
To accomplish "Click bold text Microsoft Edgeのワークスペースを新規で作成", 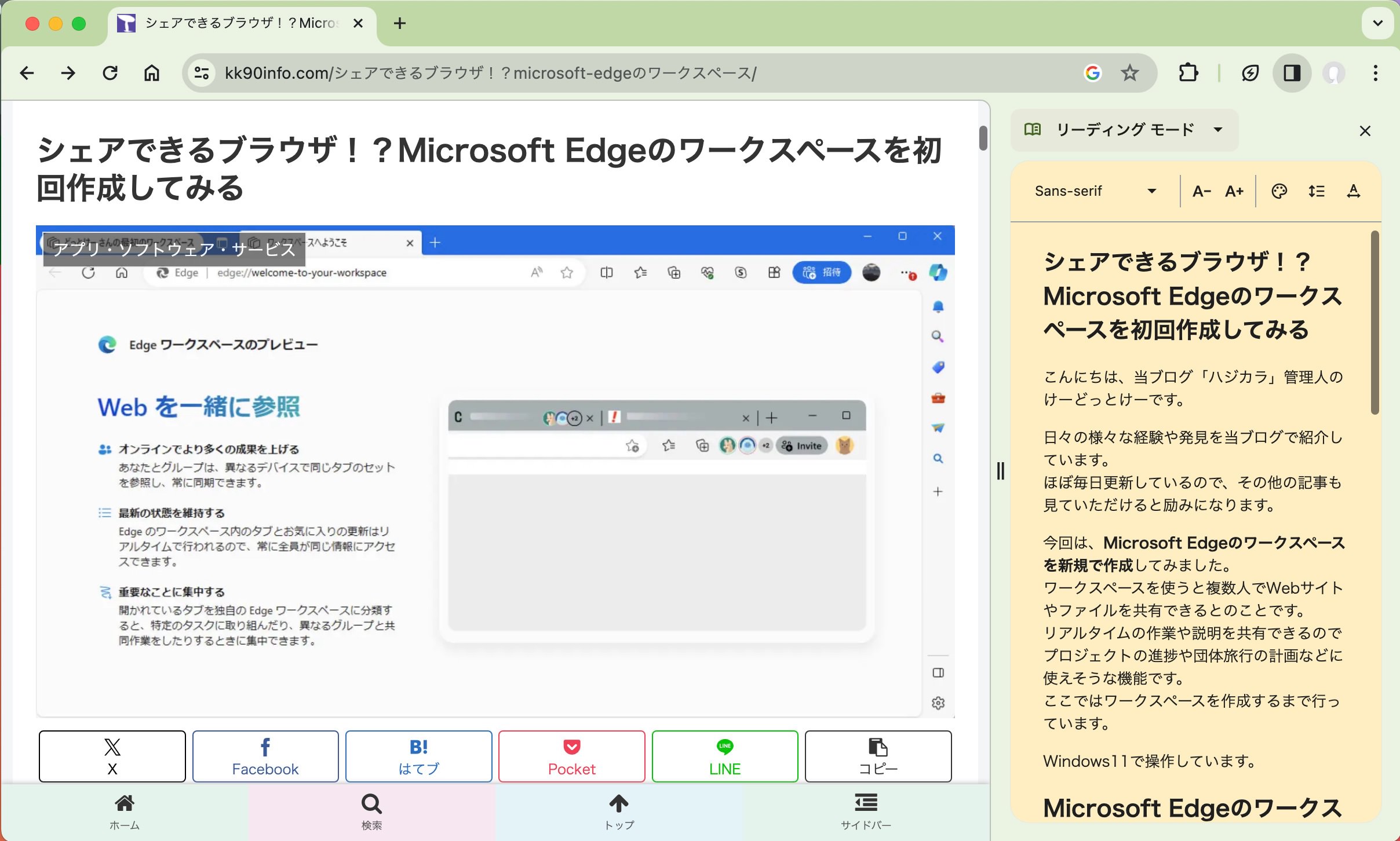I will click(1194, 554).
